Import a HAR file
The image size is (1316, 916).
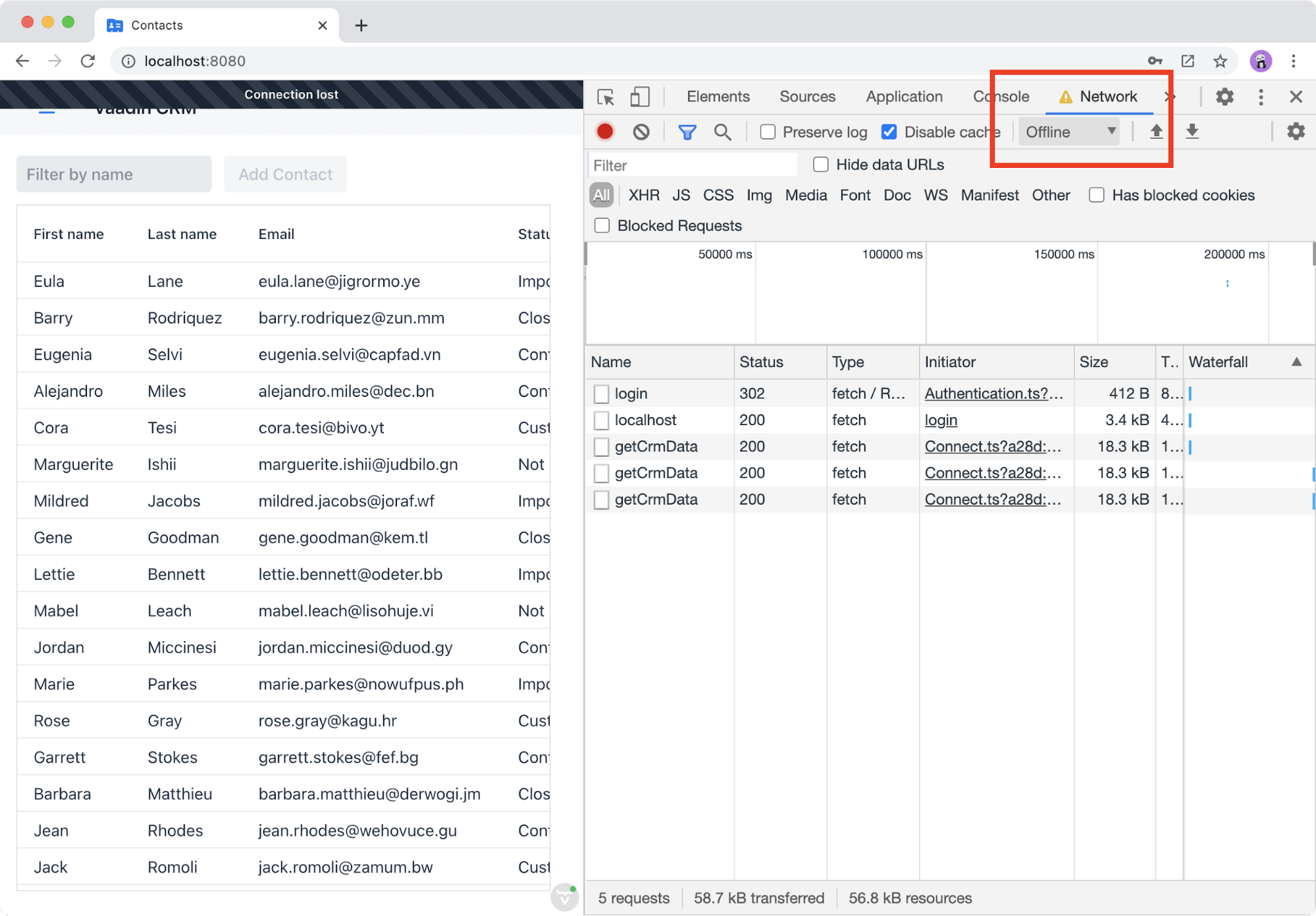pyautogui.click(x=1156, y=131)
